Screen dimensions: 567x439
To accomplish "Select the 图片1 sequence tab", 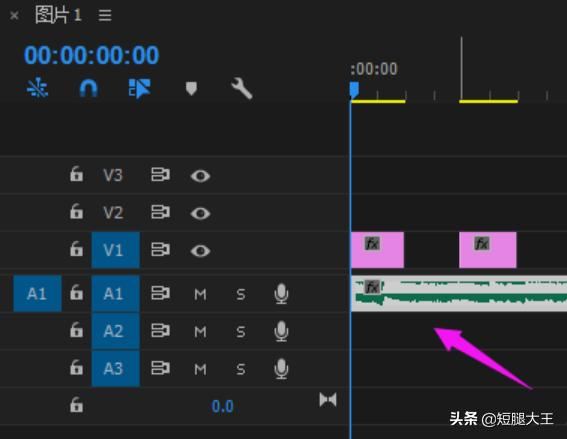I will tap(58, 15).
